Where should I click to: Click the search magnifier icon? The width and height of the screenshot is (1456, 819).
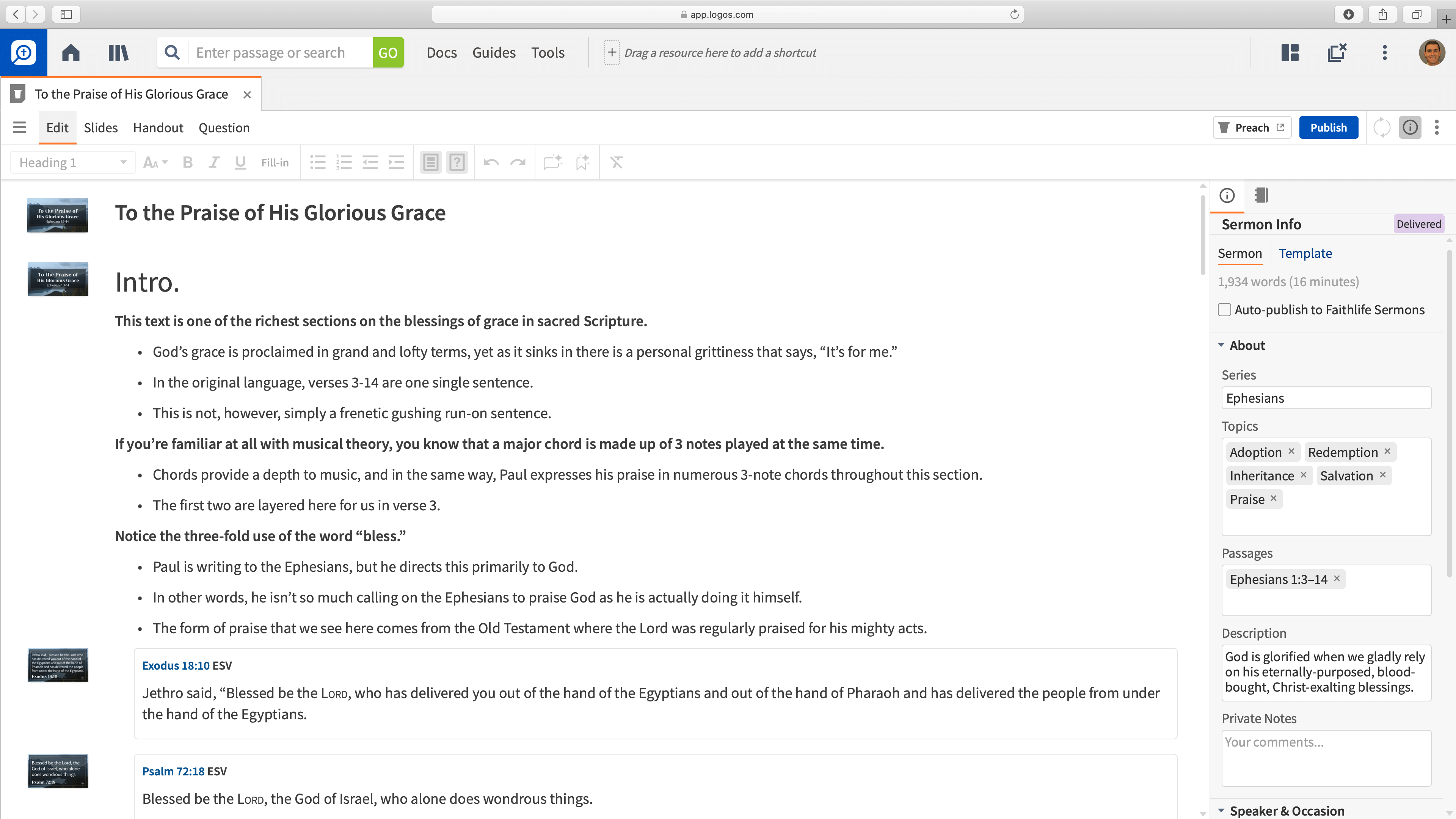[x=173, y=53]
